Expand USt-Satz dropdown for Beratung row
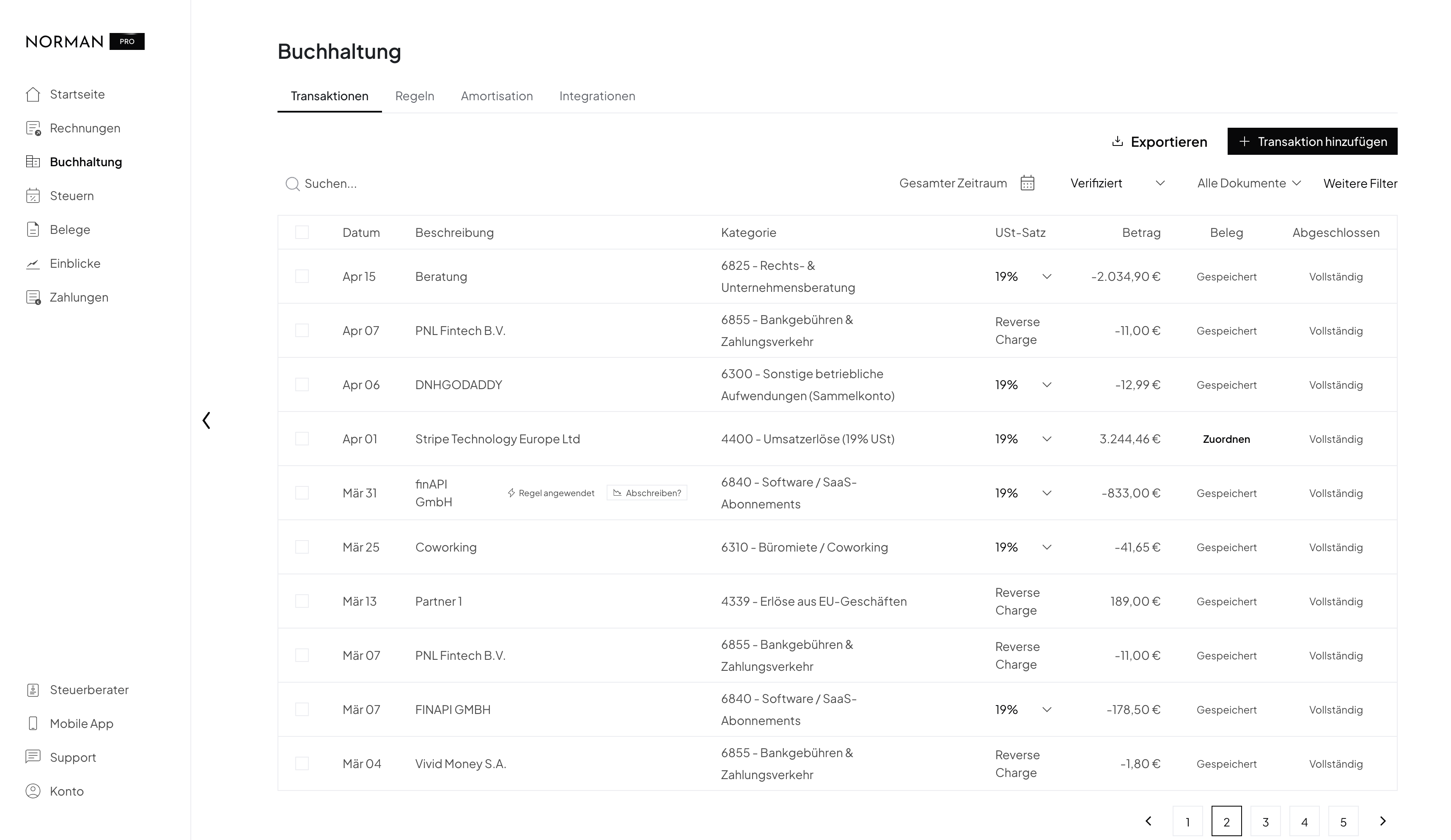 point(1047,277)
